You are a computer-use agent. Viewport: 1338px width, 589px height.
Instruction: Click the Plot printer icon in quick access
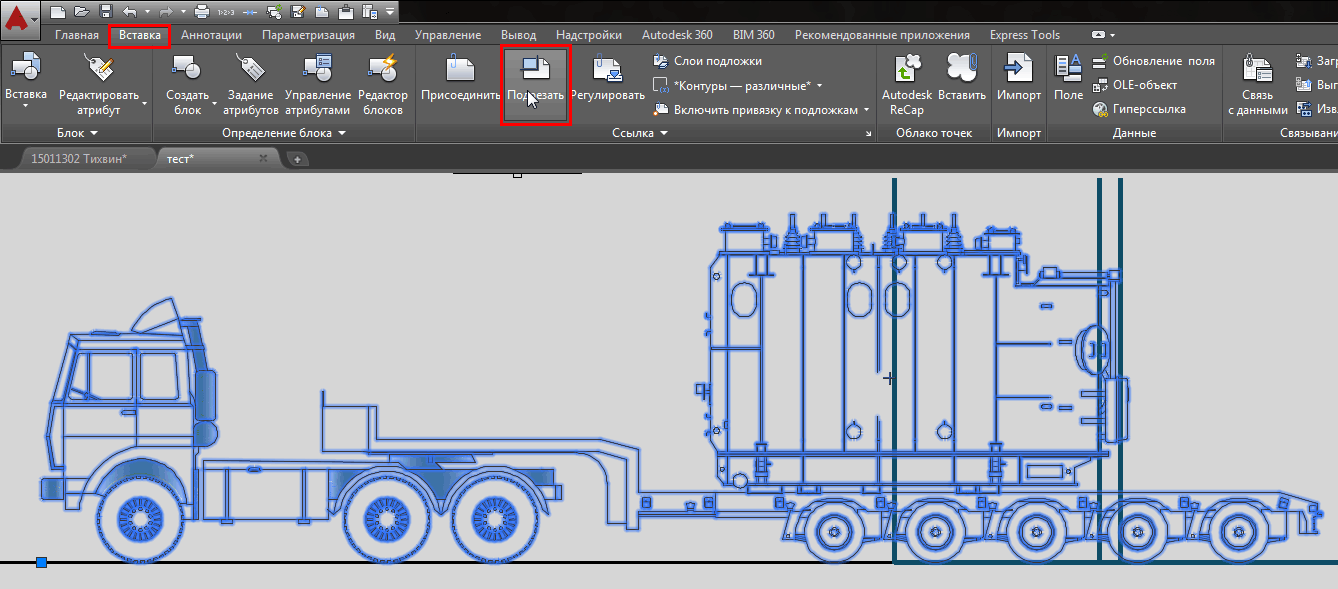pyautogui.click(x=201, y=12)
